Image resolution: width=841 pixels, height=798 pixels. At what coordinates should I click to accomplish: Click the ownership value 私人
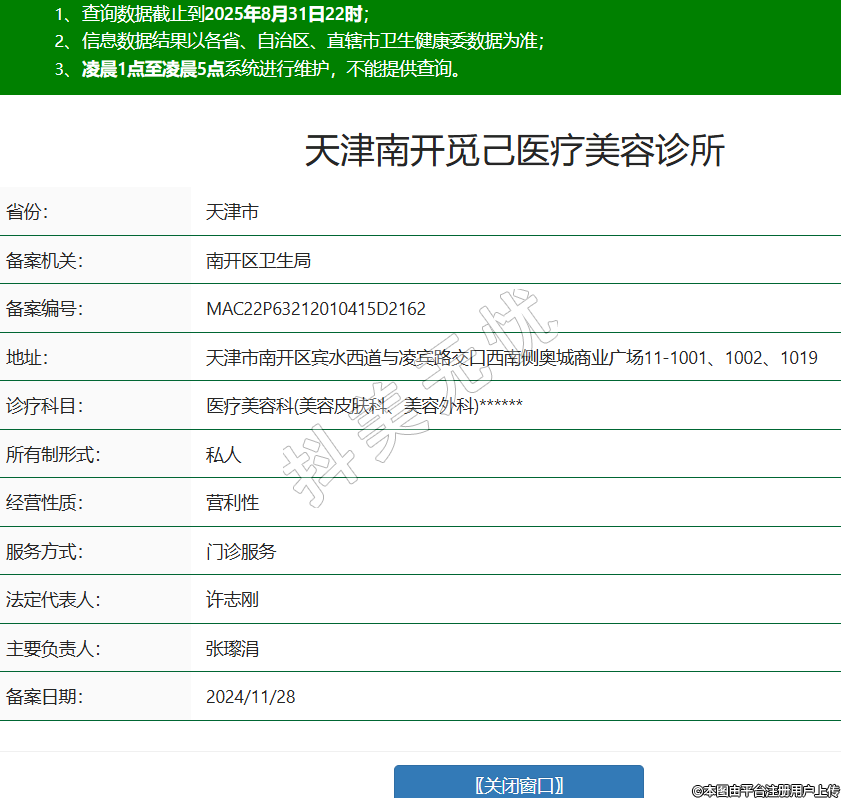223,455
